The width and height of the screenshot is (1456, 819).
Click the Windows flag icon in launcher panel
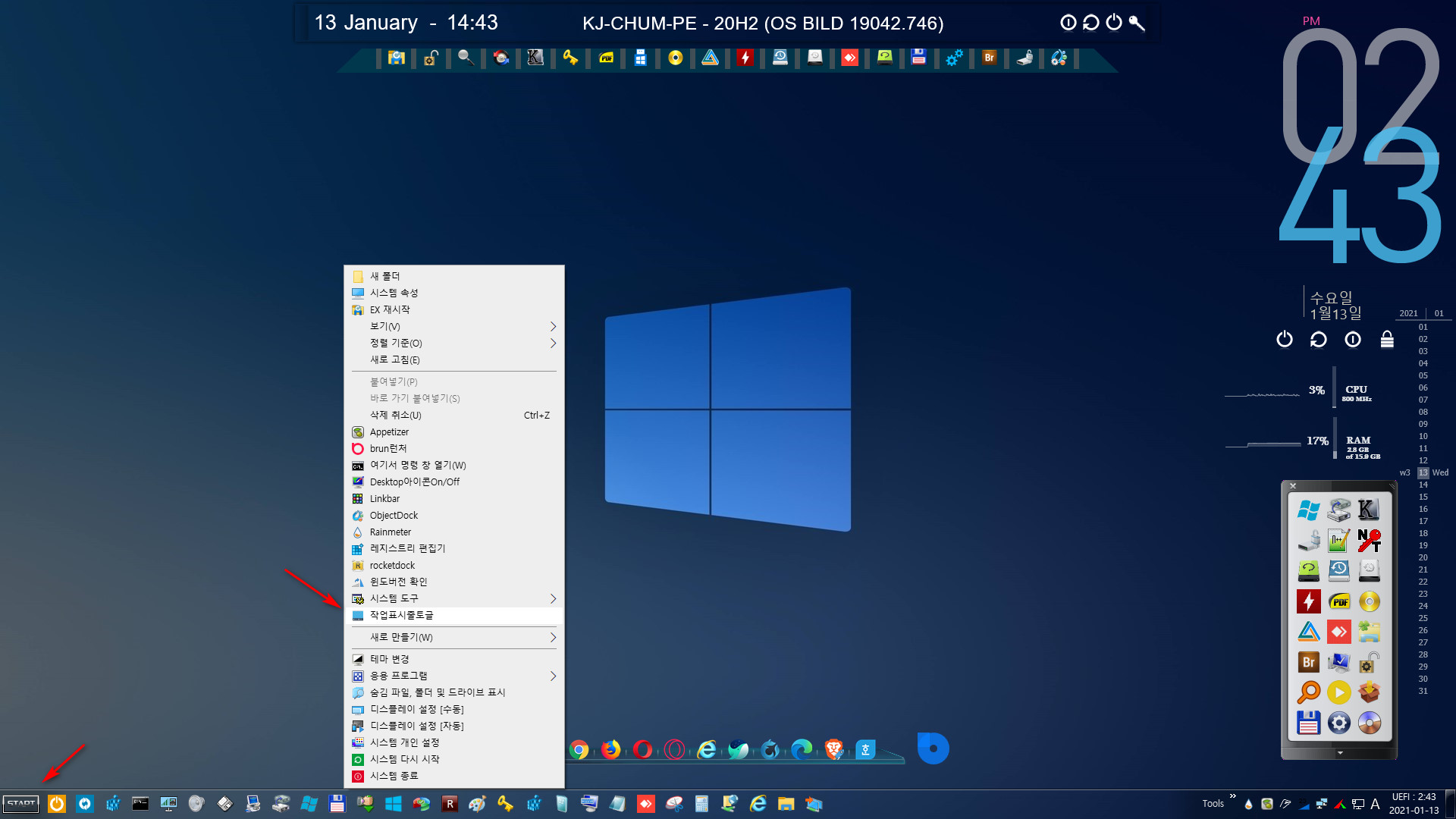click(1308, 510)
